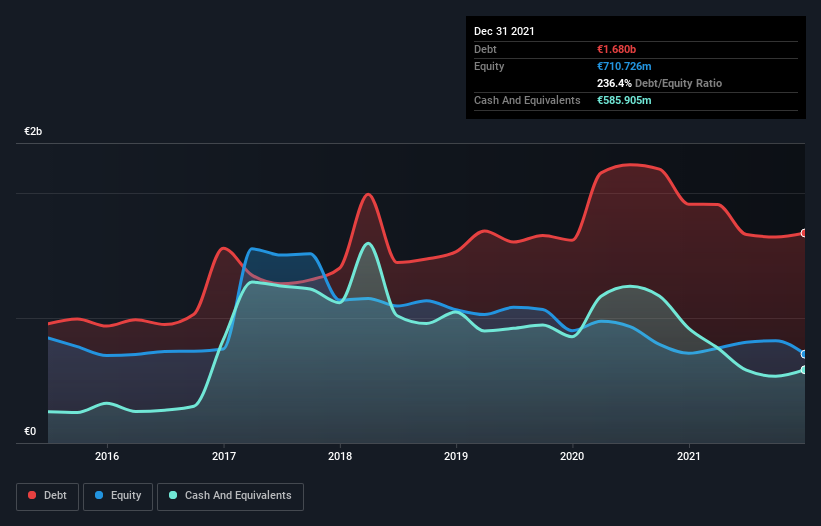The height and width of the screenshot is (526, 821).
Task: Click the teal Cash endpoint marker
Action: tap(804, 370)
